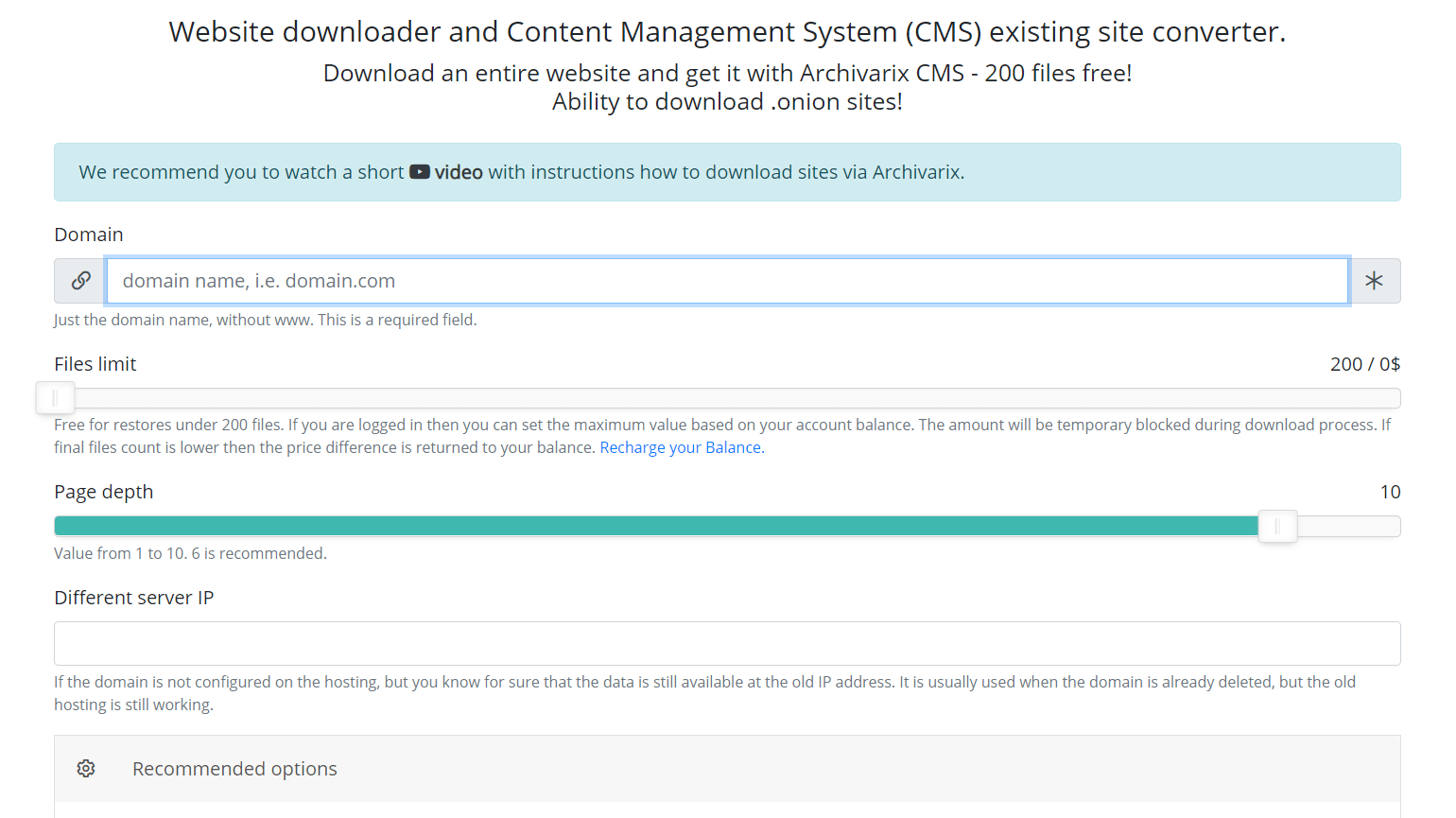This screenshot has width=1456, height=818.
Task: Click the 'Files limit' label
Action: [95, 364]
